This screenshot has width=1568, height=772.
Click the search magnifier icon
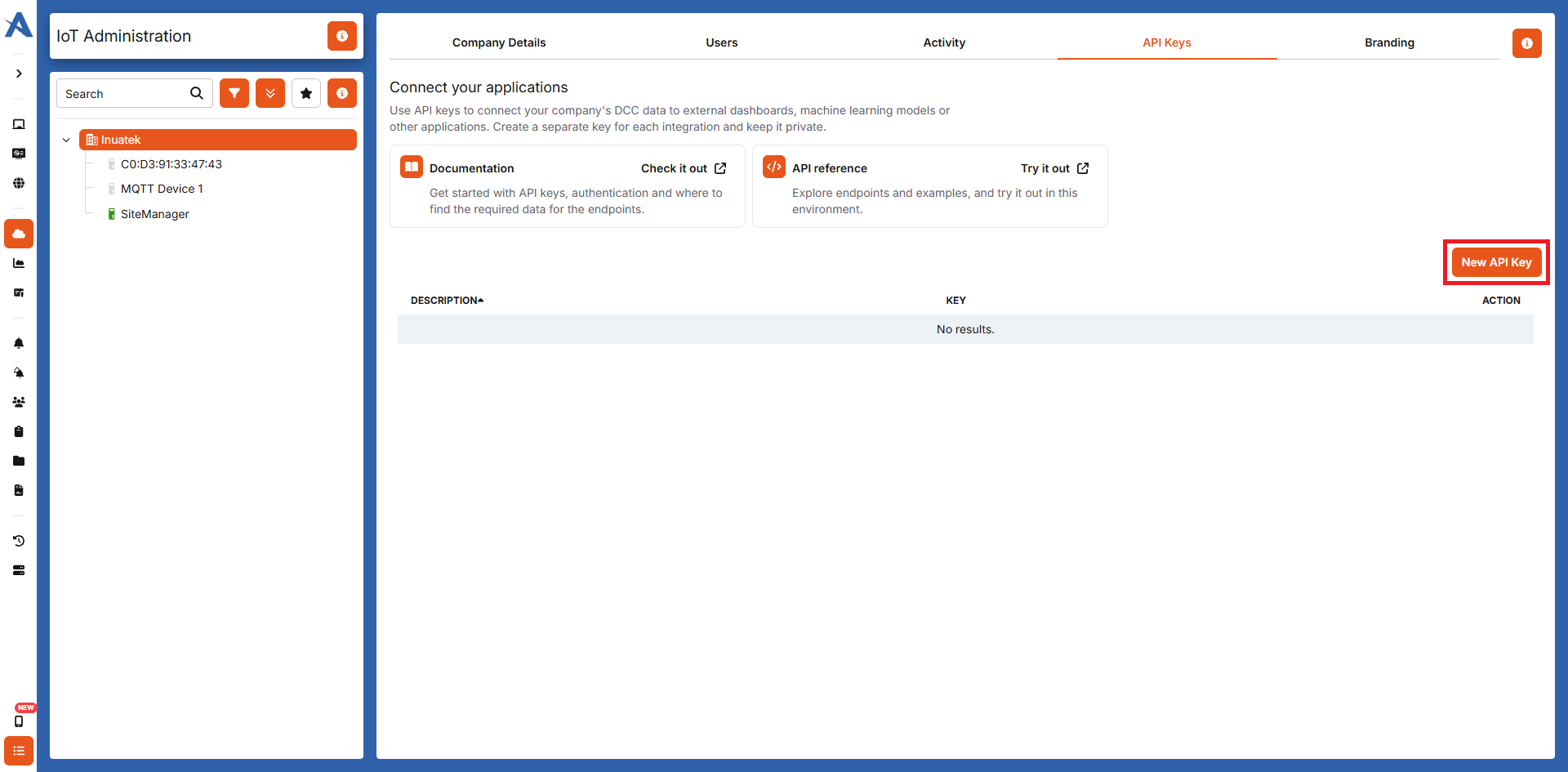point(197,93)
